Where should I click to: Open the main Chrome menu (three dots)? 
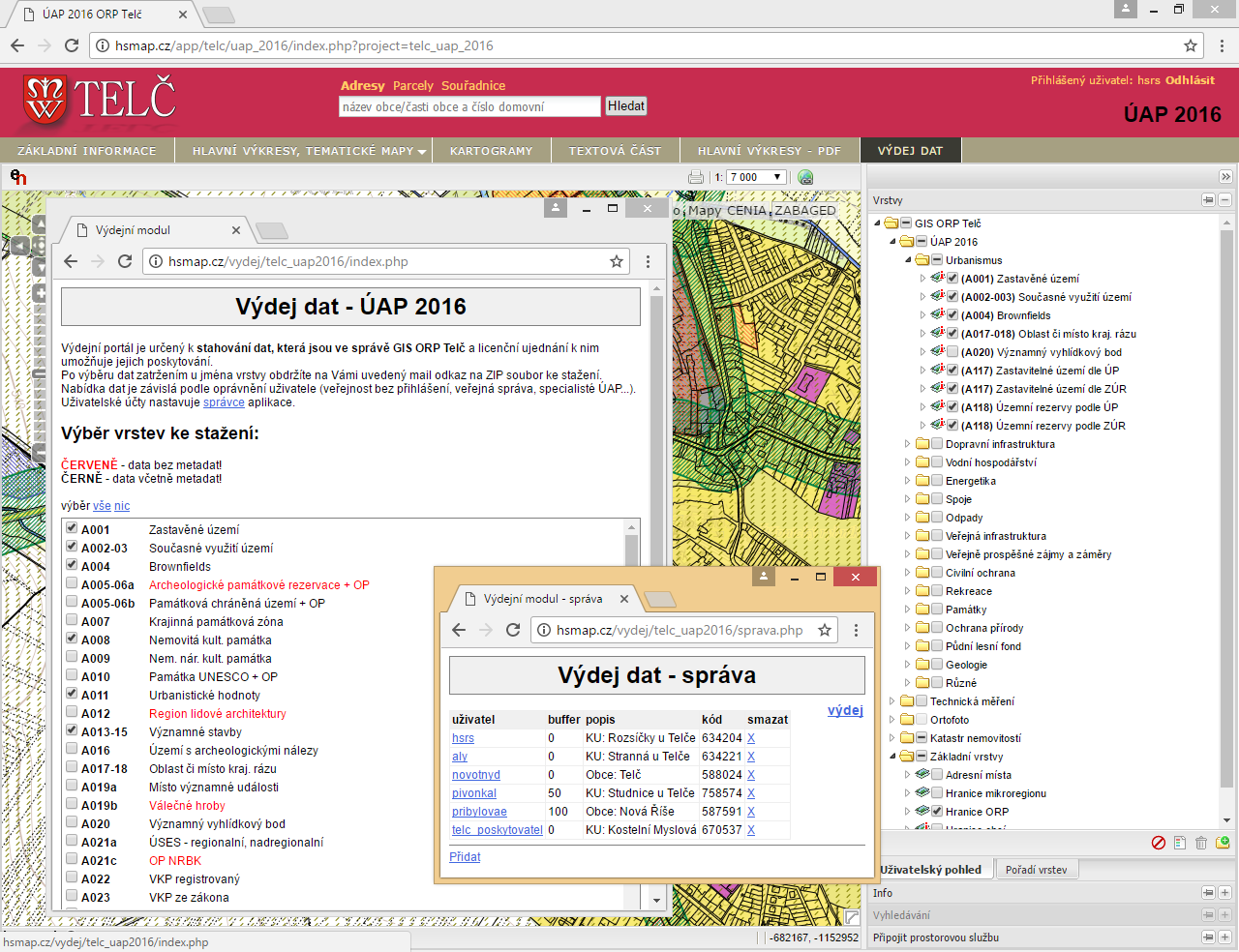(x=1222, y=45)
